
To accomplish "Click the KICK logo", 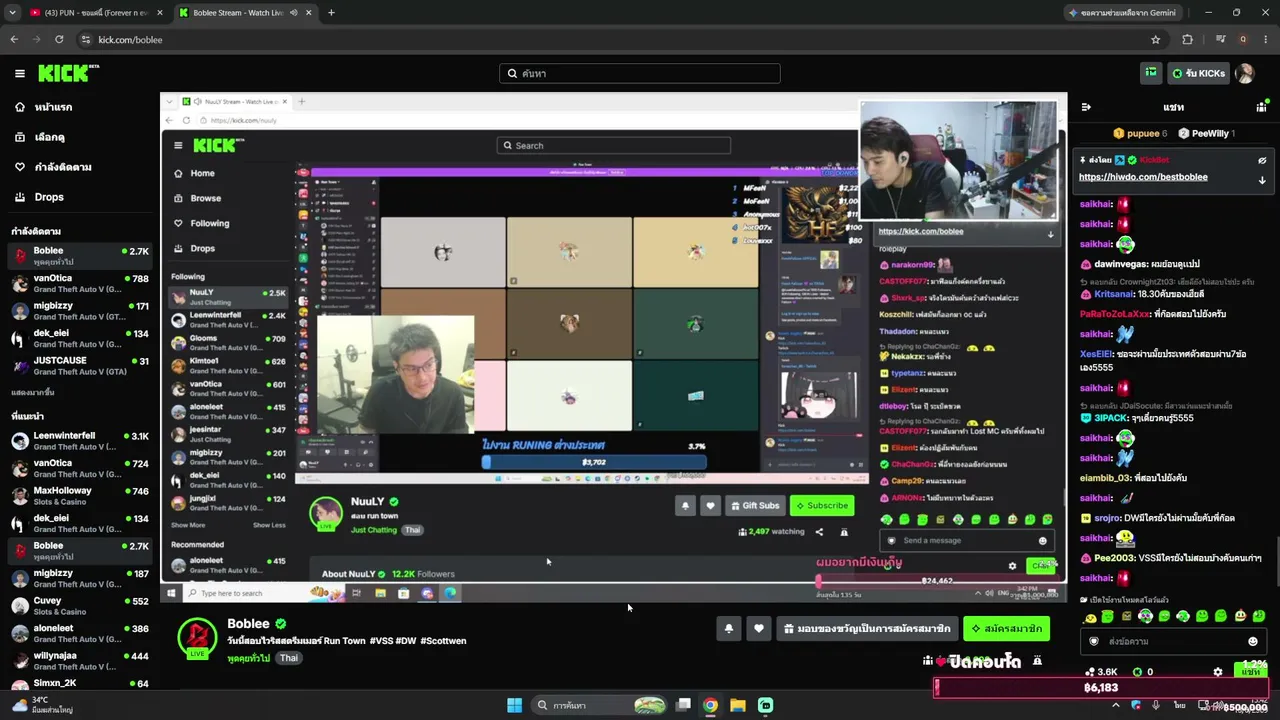I will [x=68, y=73].
